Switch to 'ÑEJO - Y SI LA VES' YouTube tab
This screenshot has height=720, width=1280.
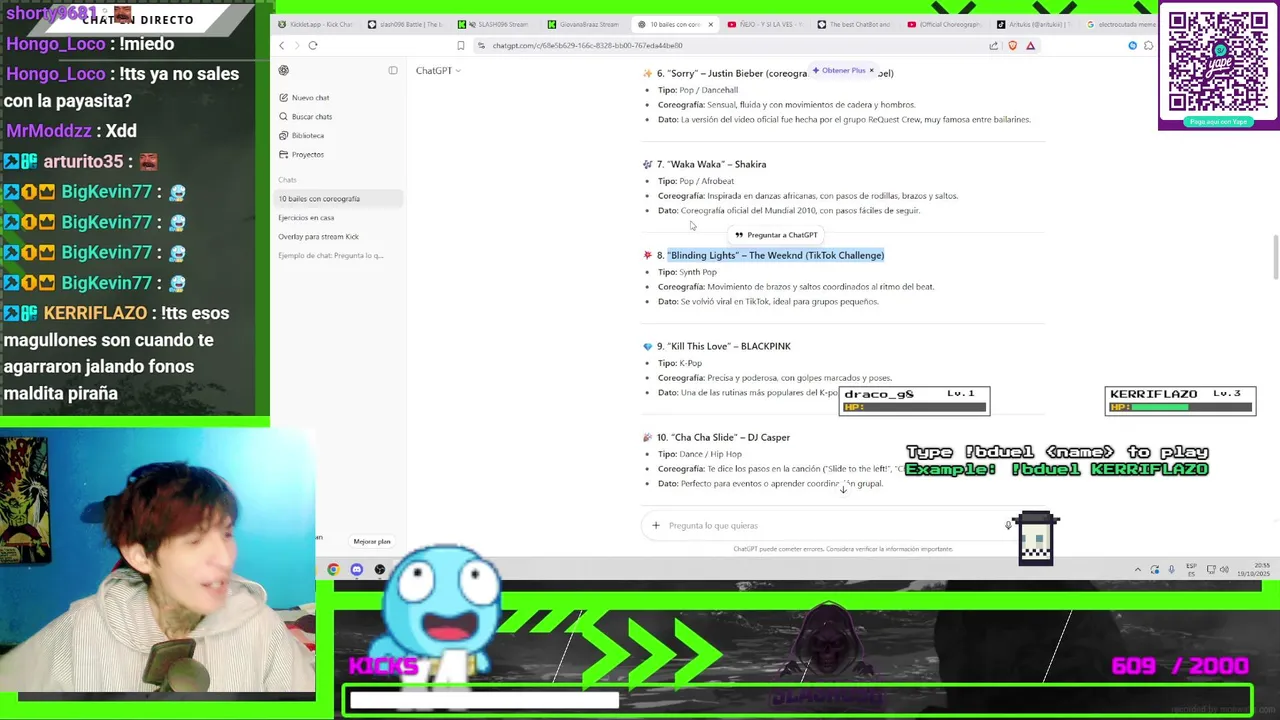pos(767,24)
